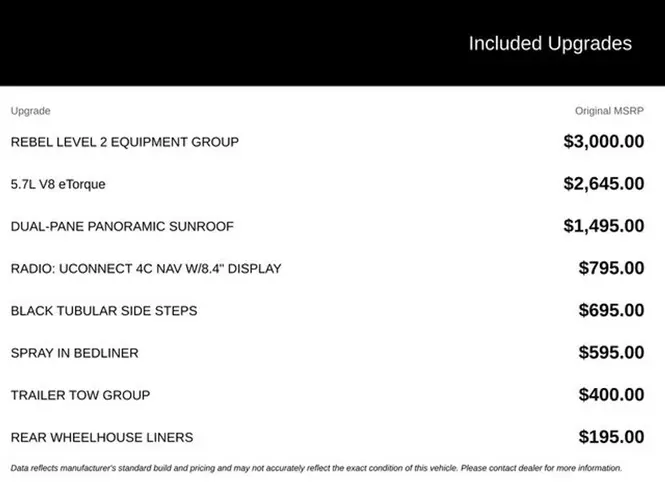This screenshot has width=665, height=499.
Task: Select DUAL-PANE PANORAMIC SUNROOF item
Action: [x=122, y=226]
